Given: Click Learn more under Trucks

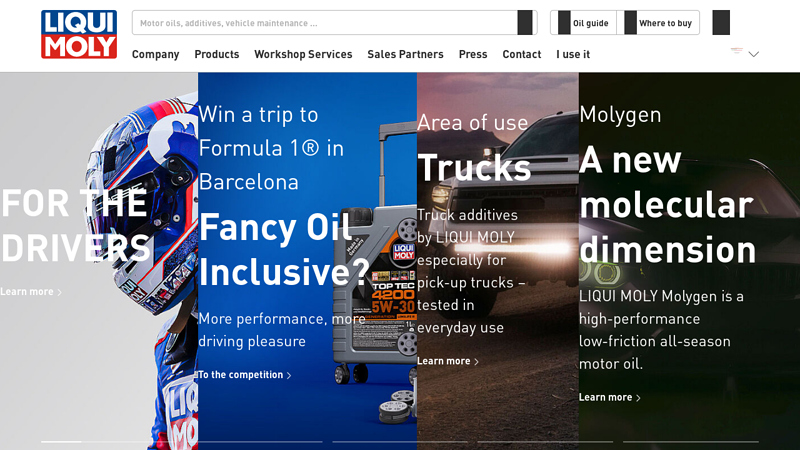Looking at the screenshot, I should 448,361.
